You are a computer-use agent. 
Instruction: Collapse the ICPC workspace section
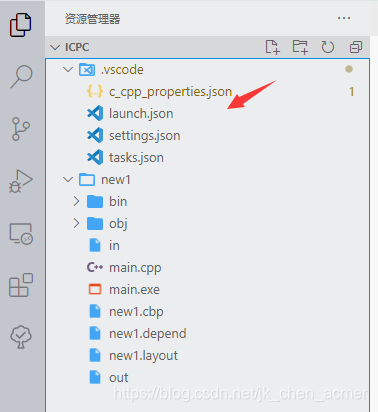tap(55, 47)
